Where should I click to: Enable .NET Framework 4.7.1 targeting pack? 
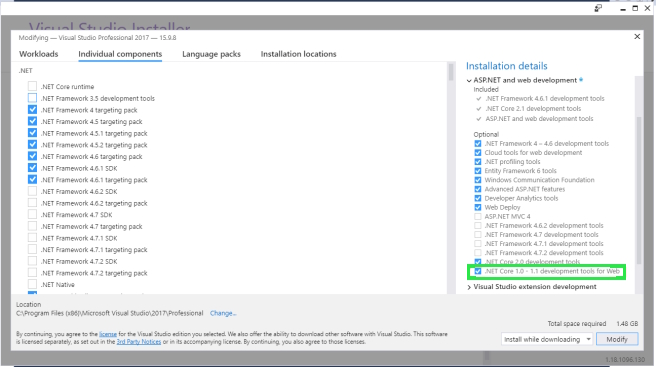32,249
